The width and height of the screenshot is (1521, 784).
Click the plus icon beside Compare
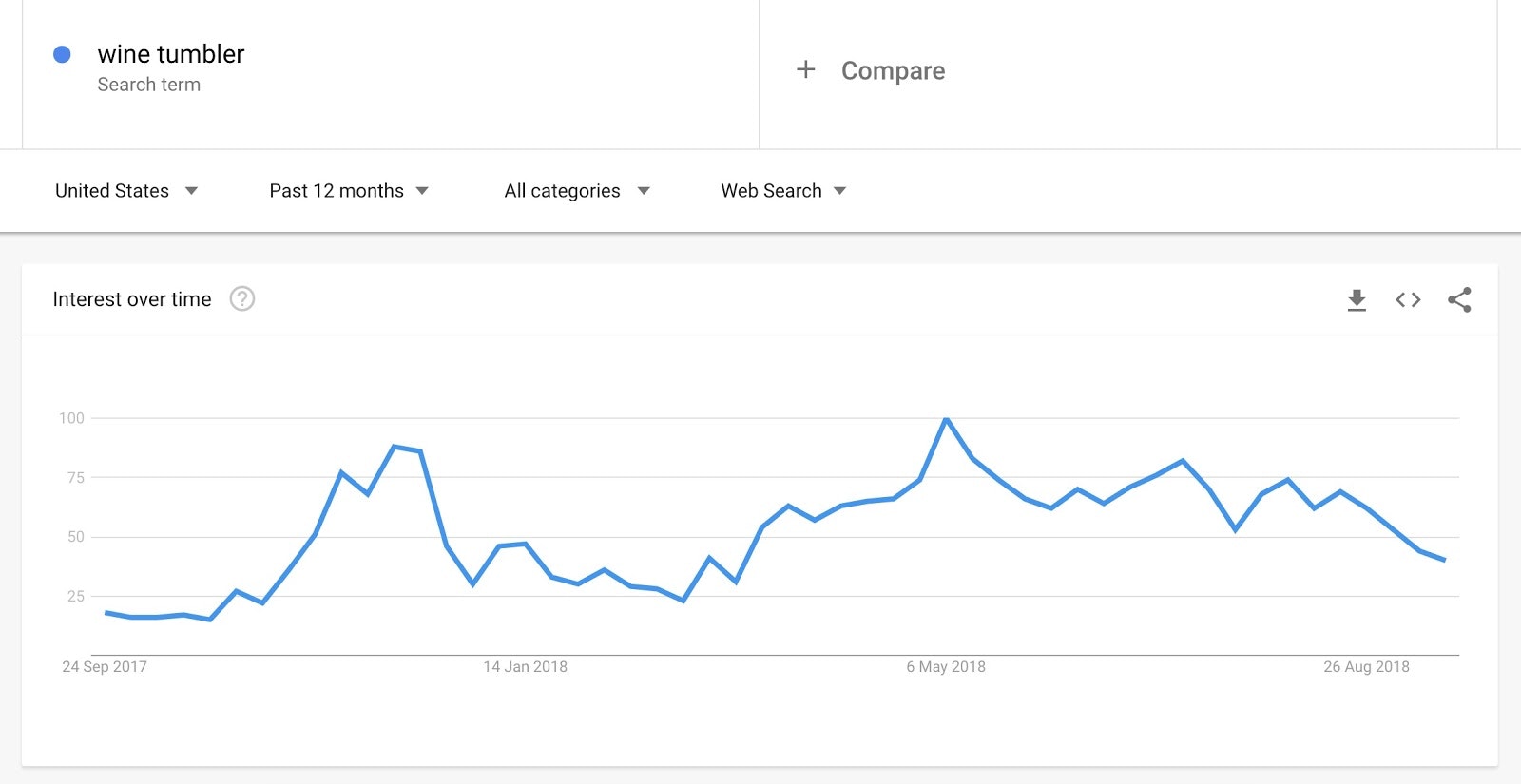(806, 69)
